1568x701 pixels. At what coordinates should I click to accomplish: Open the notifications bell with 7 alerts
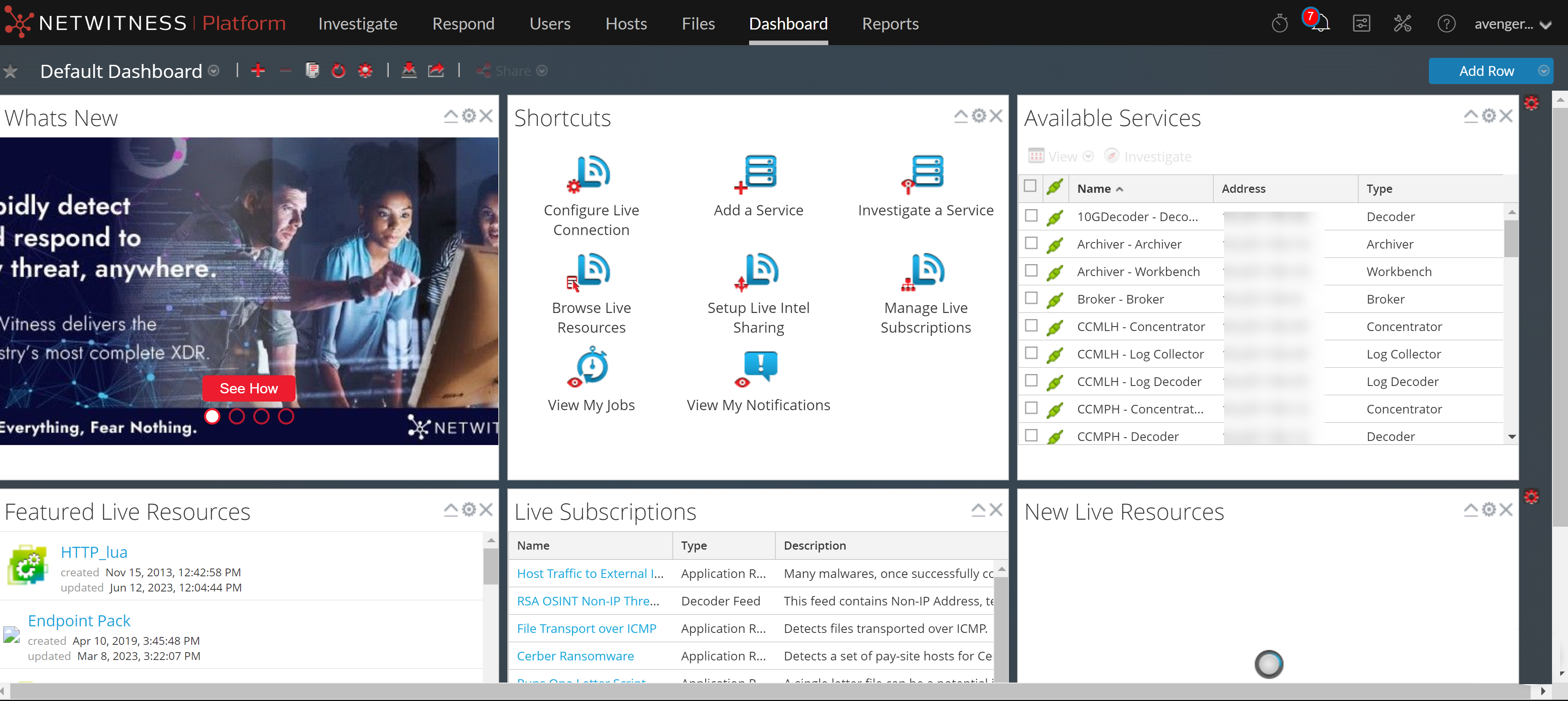[x=1318, y=23]
